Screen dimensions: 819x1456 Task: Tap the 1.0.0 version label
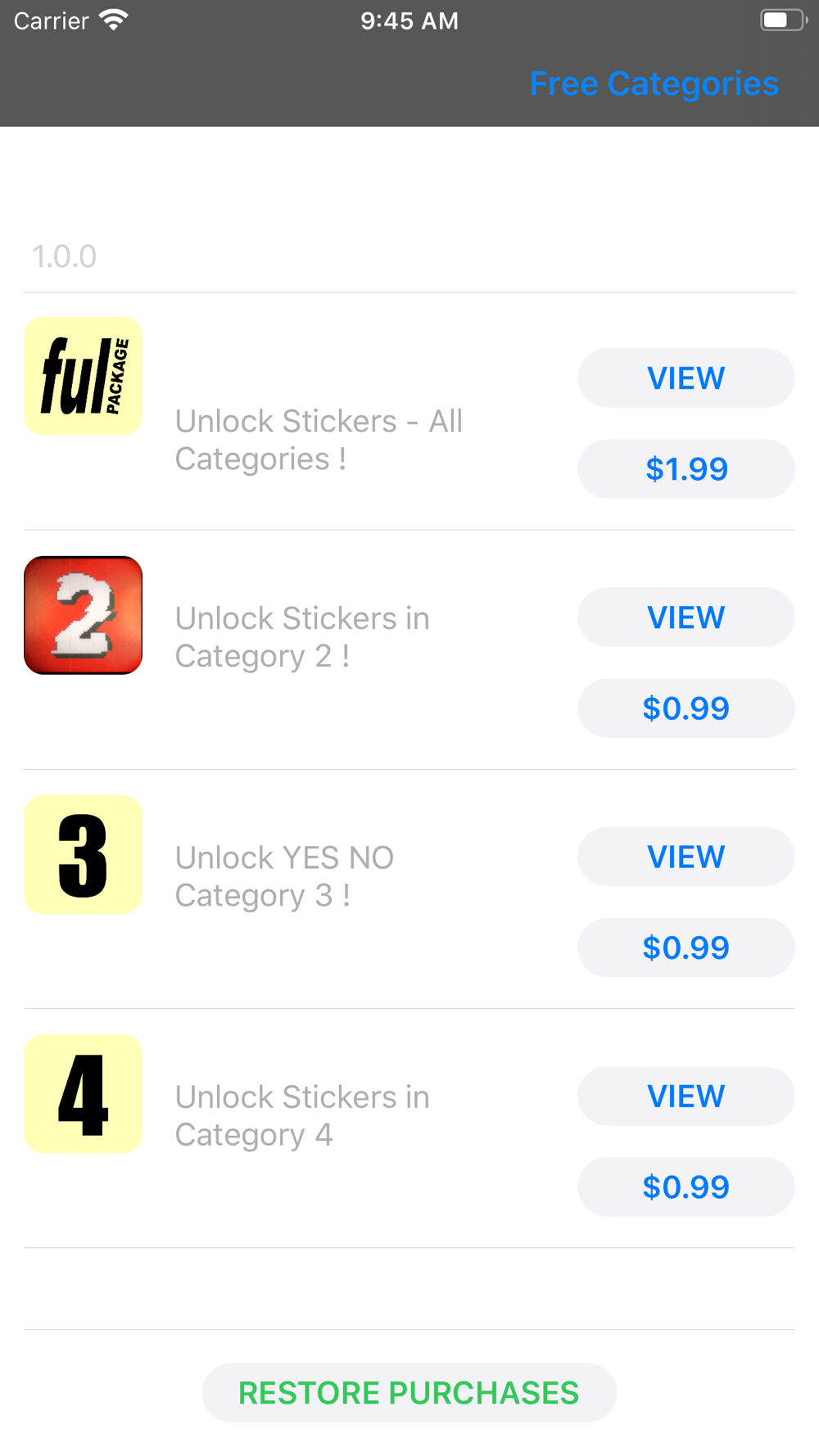tap(64, 257)
